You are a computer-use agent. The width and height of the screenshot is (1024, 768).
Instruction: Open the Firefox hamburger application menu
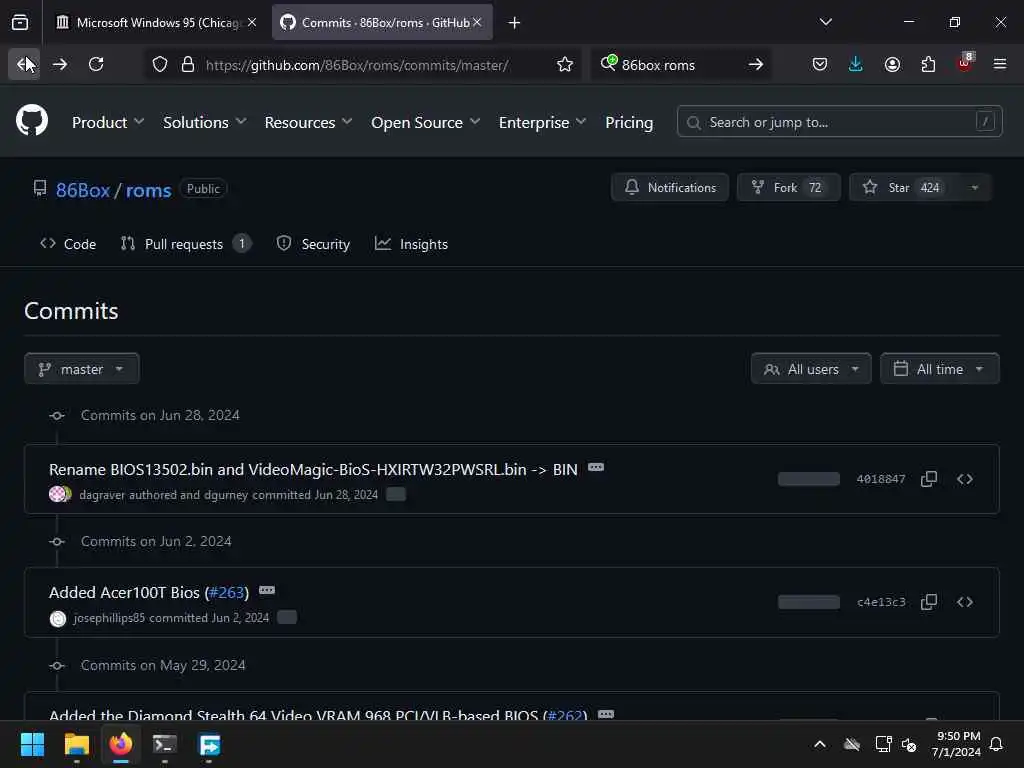click(x=1000, y=64)
